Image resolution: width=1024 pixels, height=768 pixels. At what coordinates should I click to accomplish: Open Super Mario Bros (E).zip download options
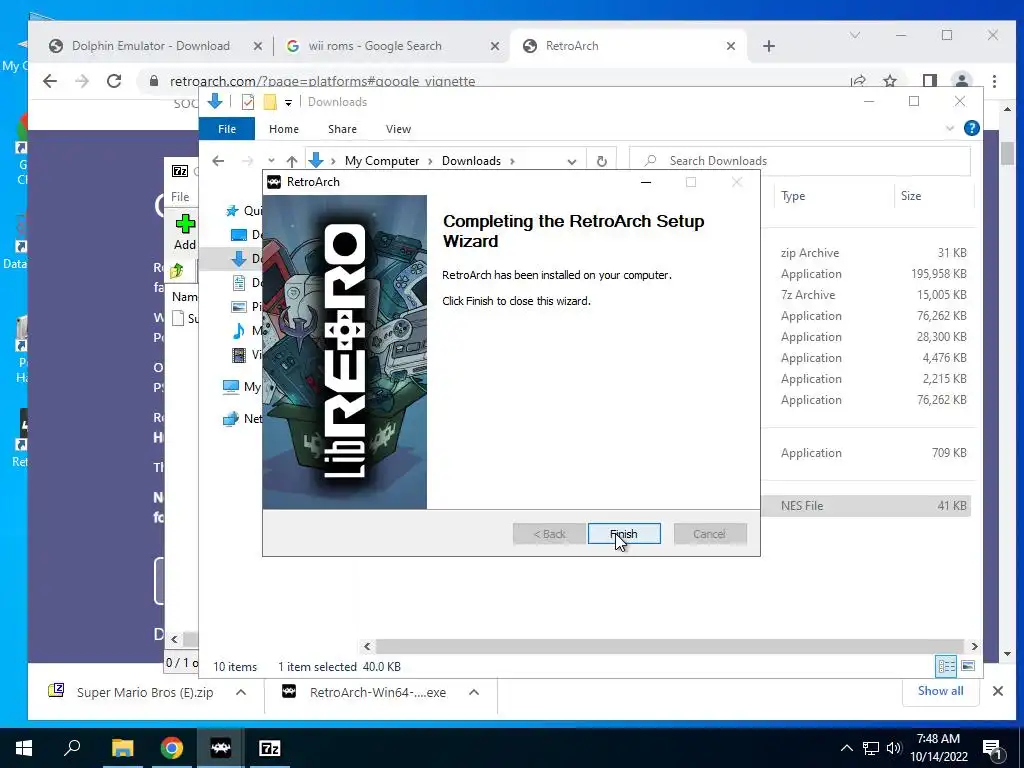click(241, 692)
